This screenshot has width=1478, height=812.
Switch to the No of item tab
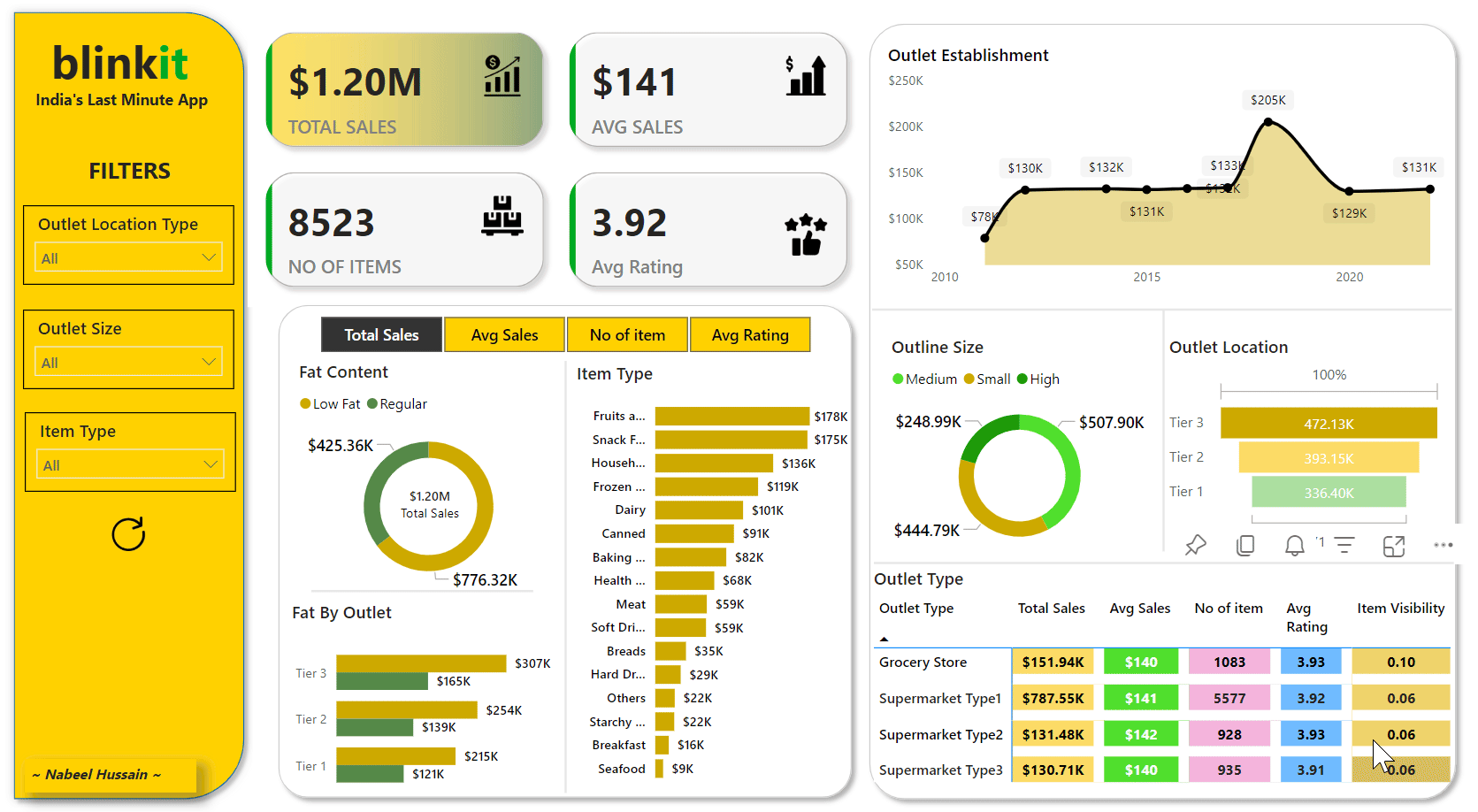(627, 334)
